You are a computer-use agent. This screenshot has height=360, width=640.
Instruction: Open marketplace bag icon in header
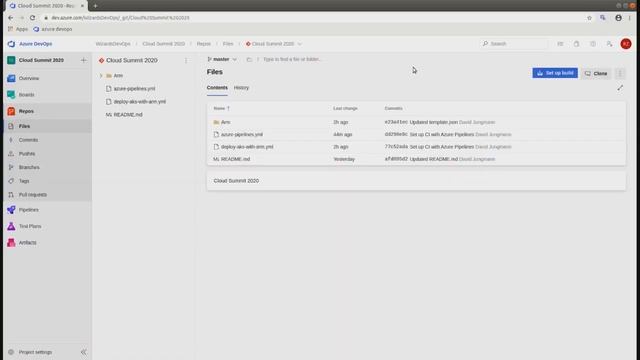(576, 44)
